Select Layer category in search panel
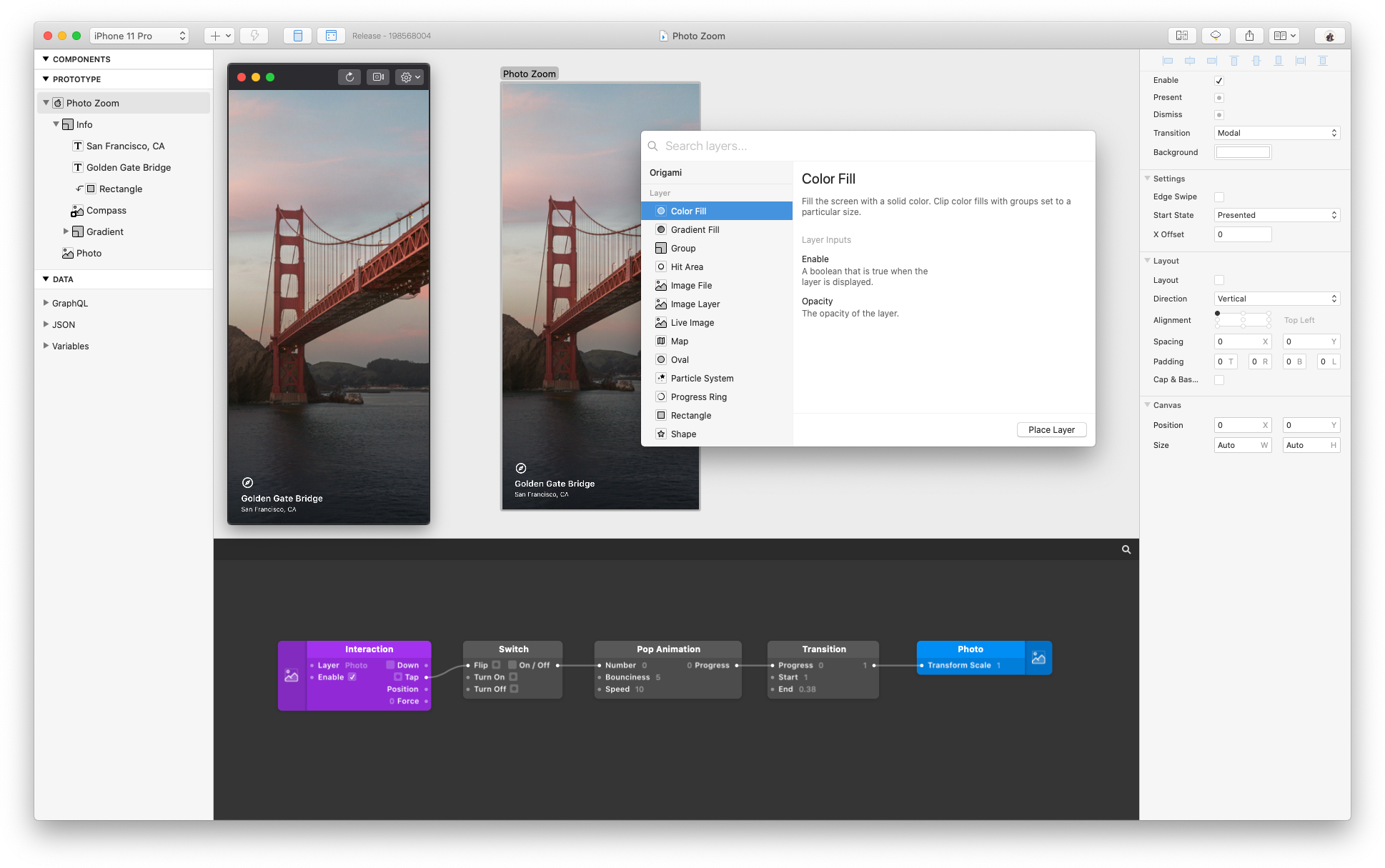The height and width of the screenshot is (868, 1385). coord(660,192)
